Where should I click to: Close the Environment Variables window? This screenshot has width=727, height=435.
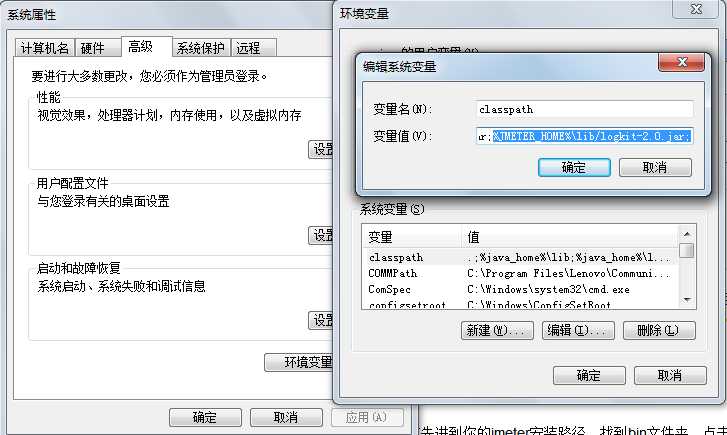coord(695,9)
